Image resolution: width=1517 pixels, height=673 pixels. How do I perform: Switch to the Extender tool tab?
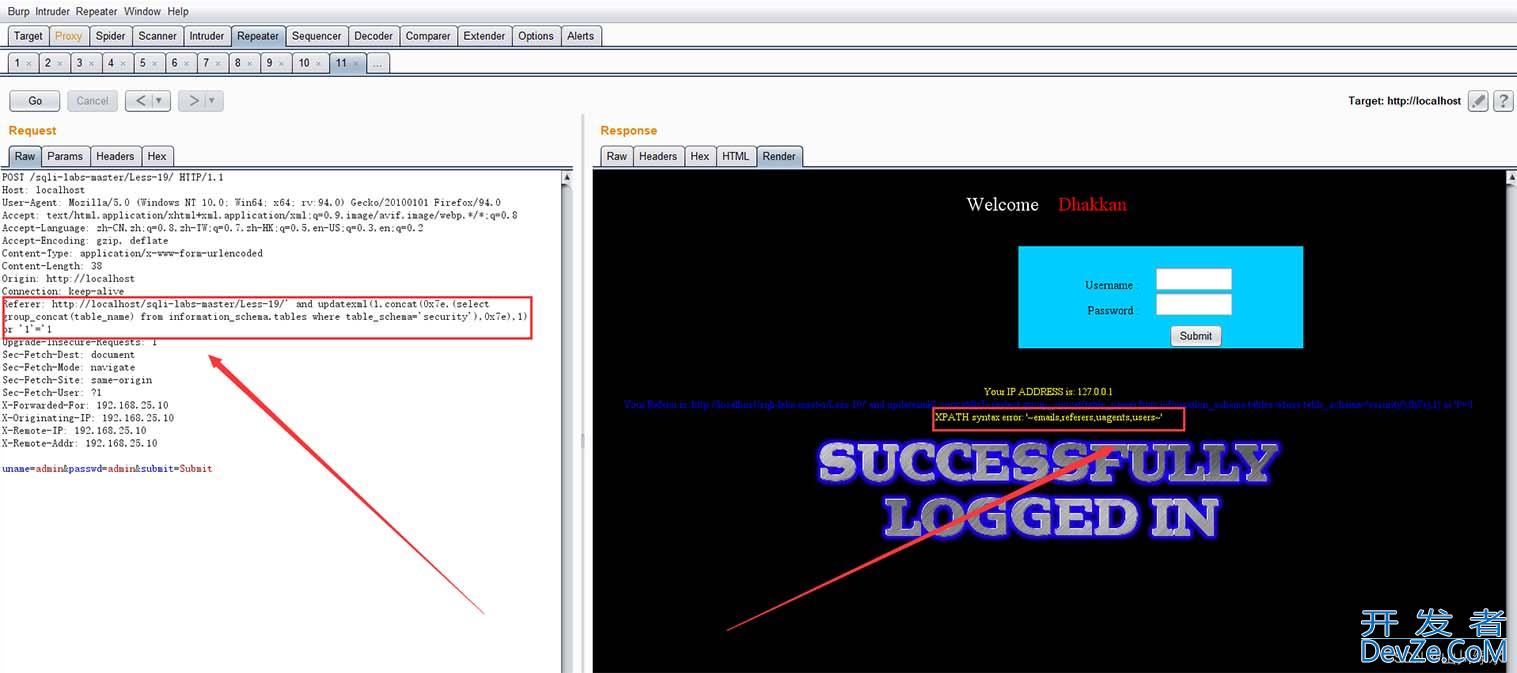485,36
